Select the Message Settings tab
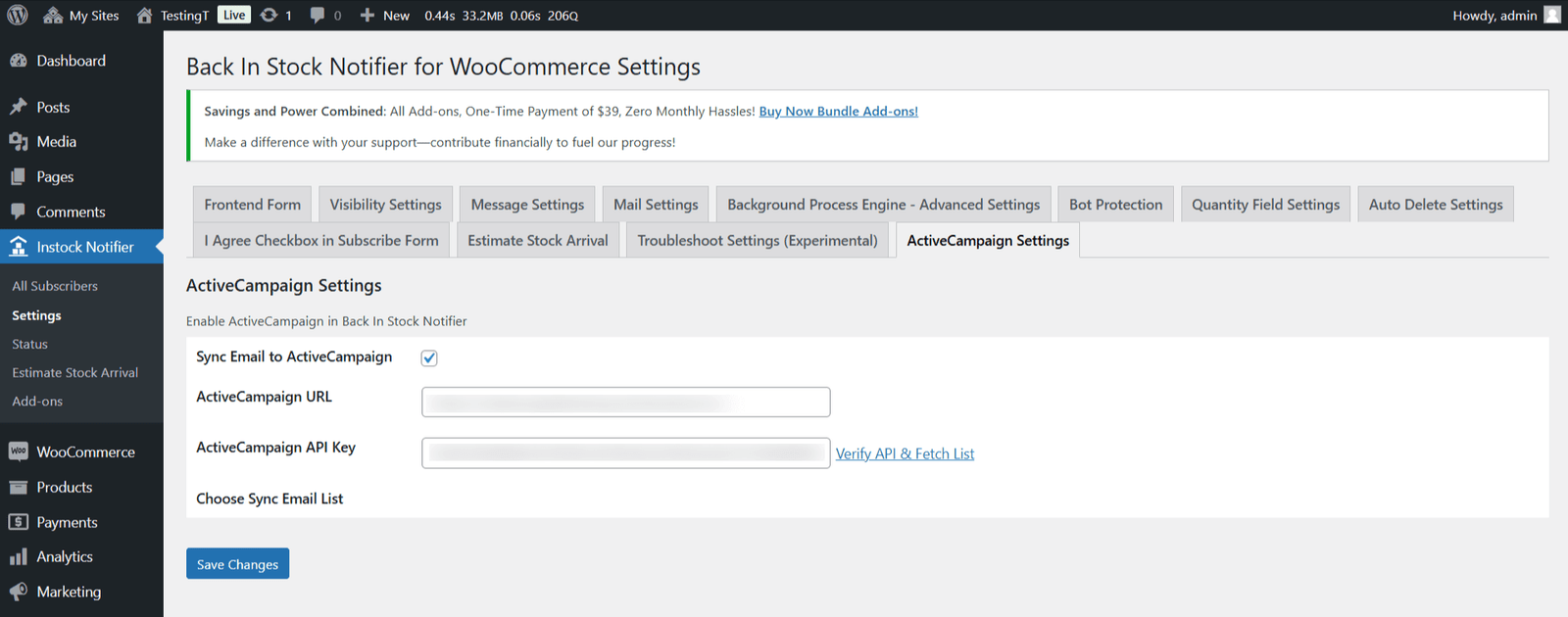Image resolution: width=1568 pixels, height=617 pixels. click(x=527, y=204)
